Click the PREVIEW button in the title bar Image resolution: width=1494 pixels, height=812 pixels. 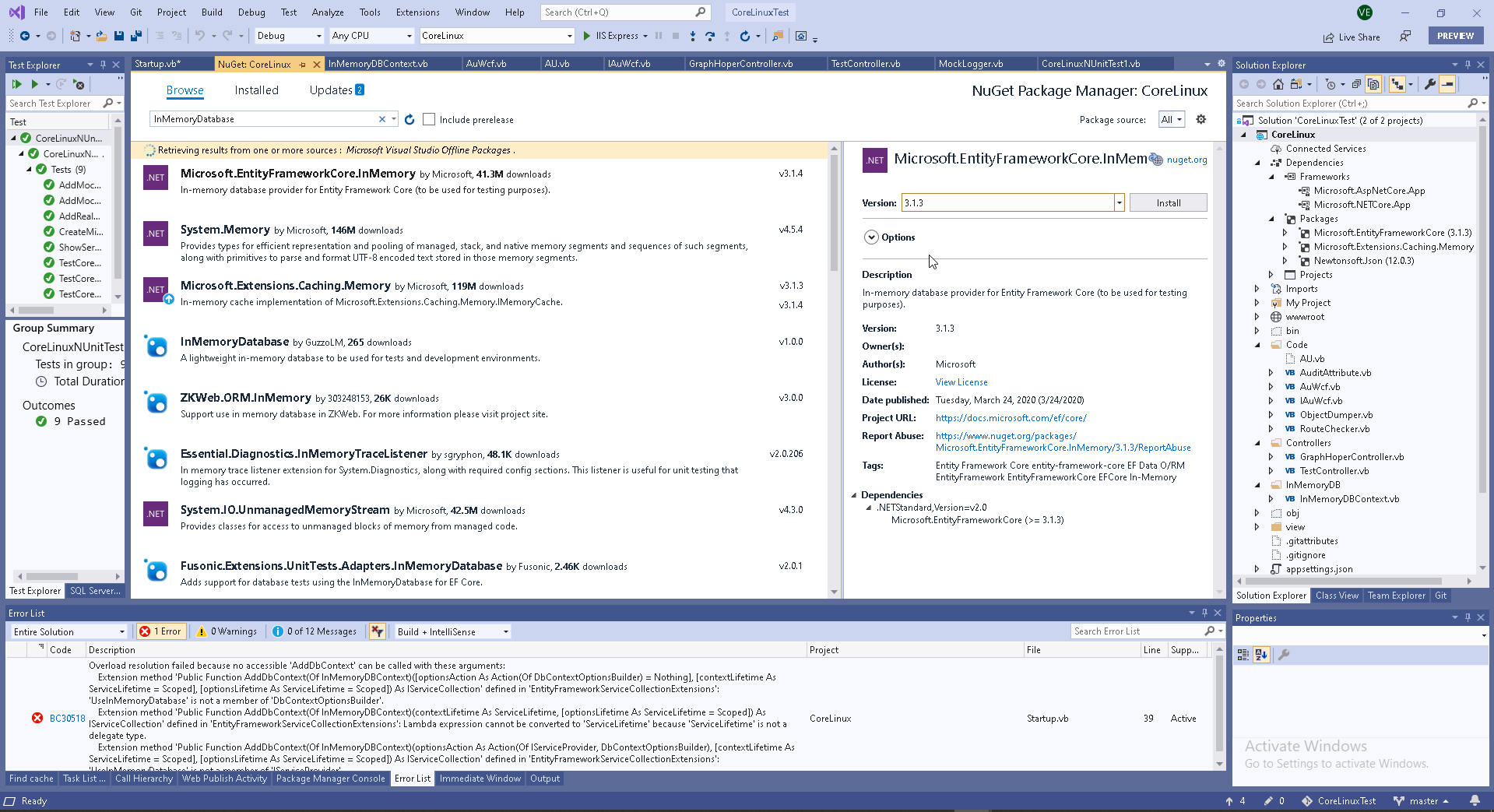click(1455, 36)
